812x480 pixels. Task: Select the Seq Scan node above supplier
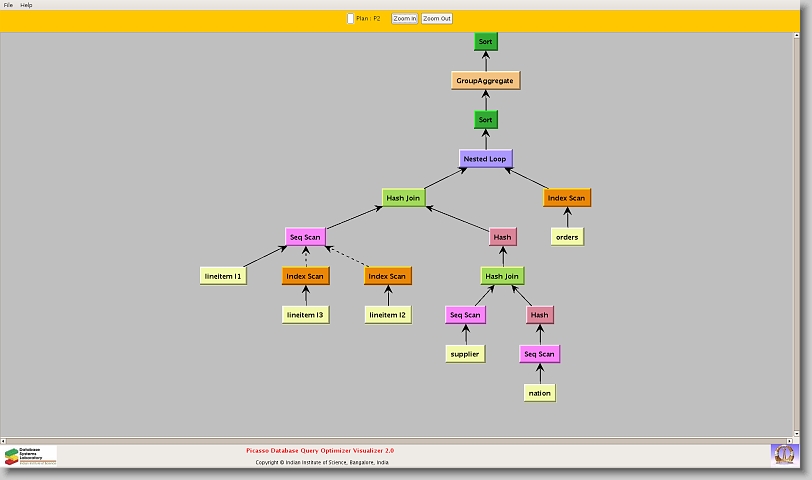point(465,315)
